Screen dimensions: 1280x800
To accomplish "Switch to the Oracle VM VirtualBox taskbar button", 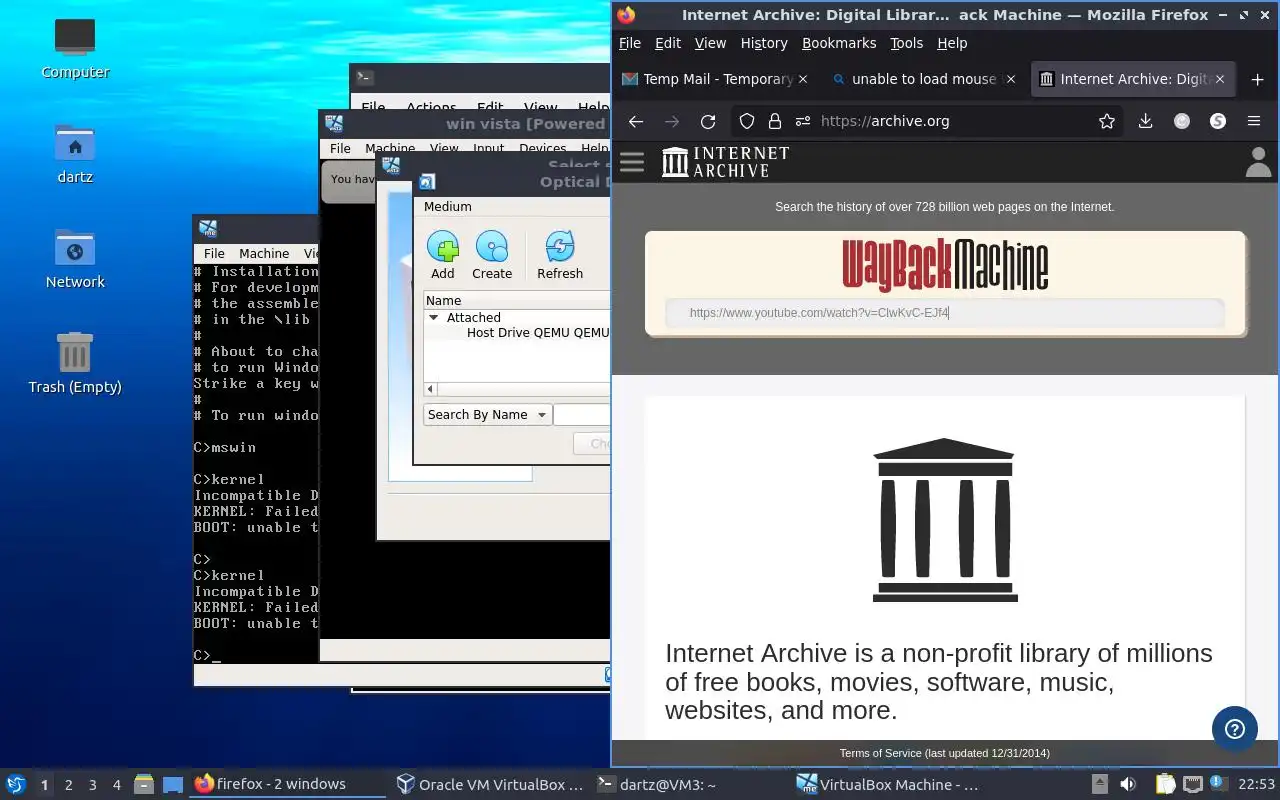I will (x=489, y=784).
